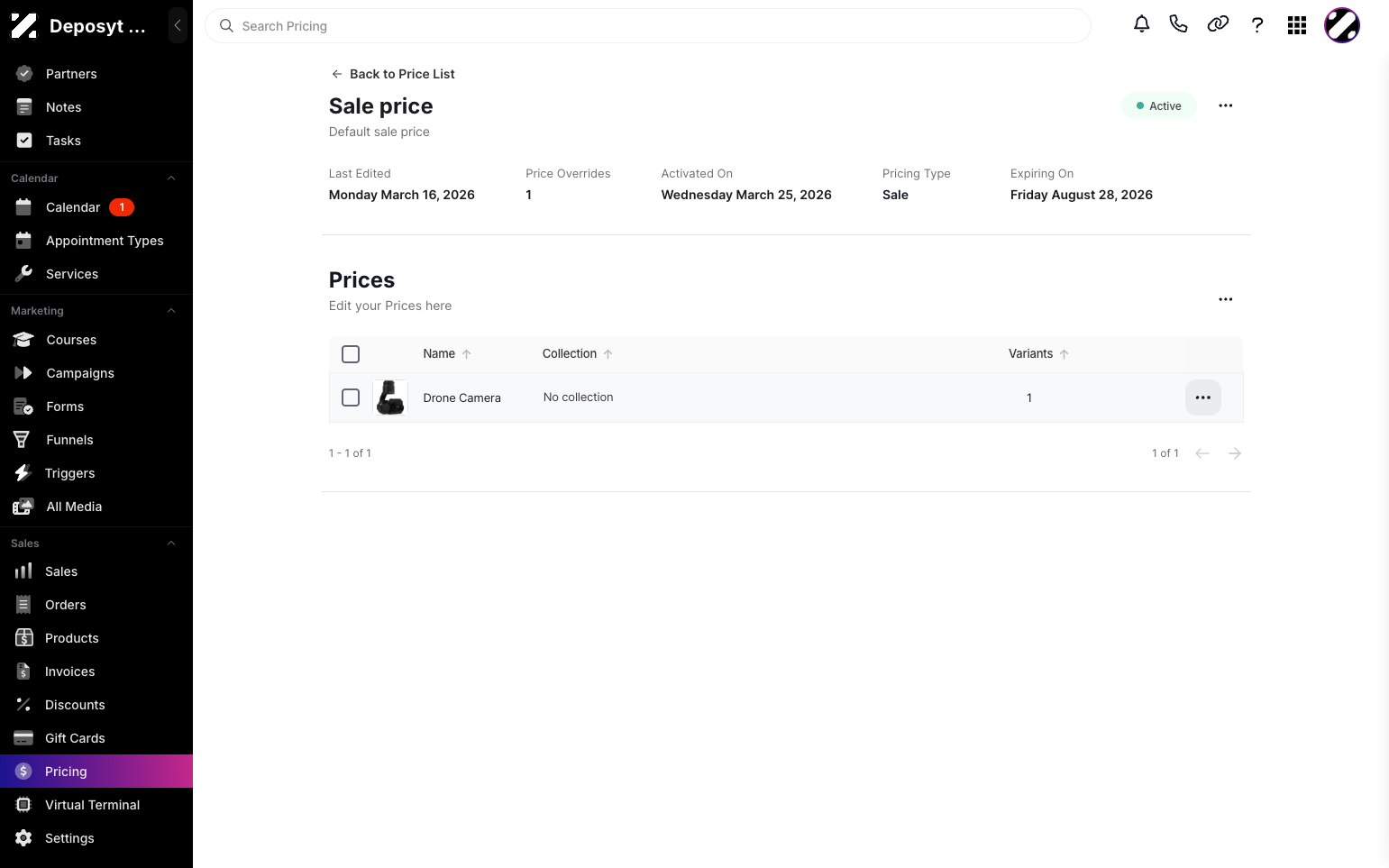The height and width of the screenshot is (868, 1389).
Task: Open the apps grid menu
Action: click(x=1297, y=25)
